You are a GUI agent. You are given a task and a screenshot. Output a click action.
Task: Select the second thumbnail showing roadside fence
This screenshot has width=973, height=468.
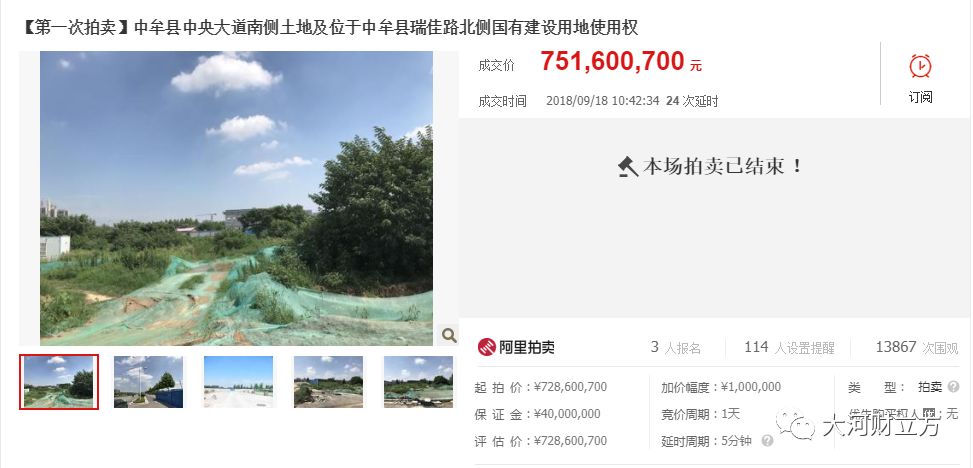148,382
